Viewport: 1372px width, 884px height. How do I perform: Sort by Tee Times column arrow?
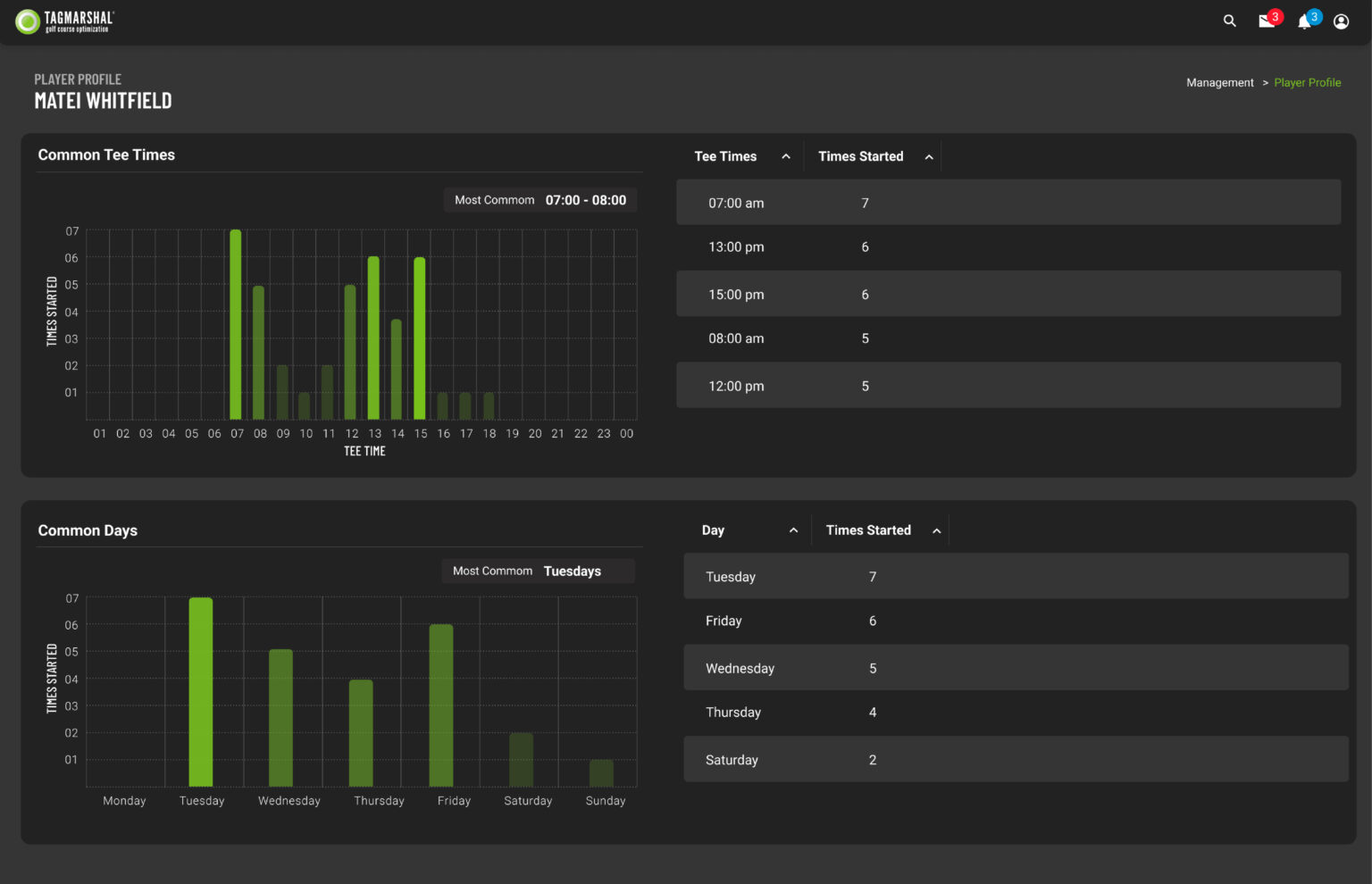click(x=786, y=157)
